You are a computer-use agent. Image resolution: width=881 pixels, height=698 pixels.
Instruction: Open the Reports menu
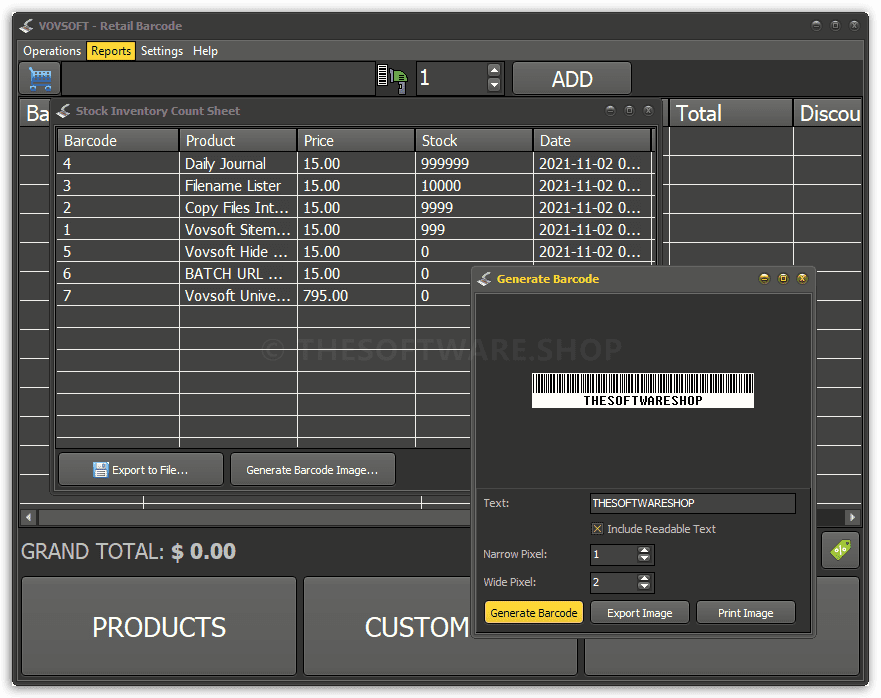pyautogui.click(x=111, y=51)
